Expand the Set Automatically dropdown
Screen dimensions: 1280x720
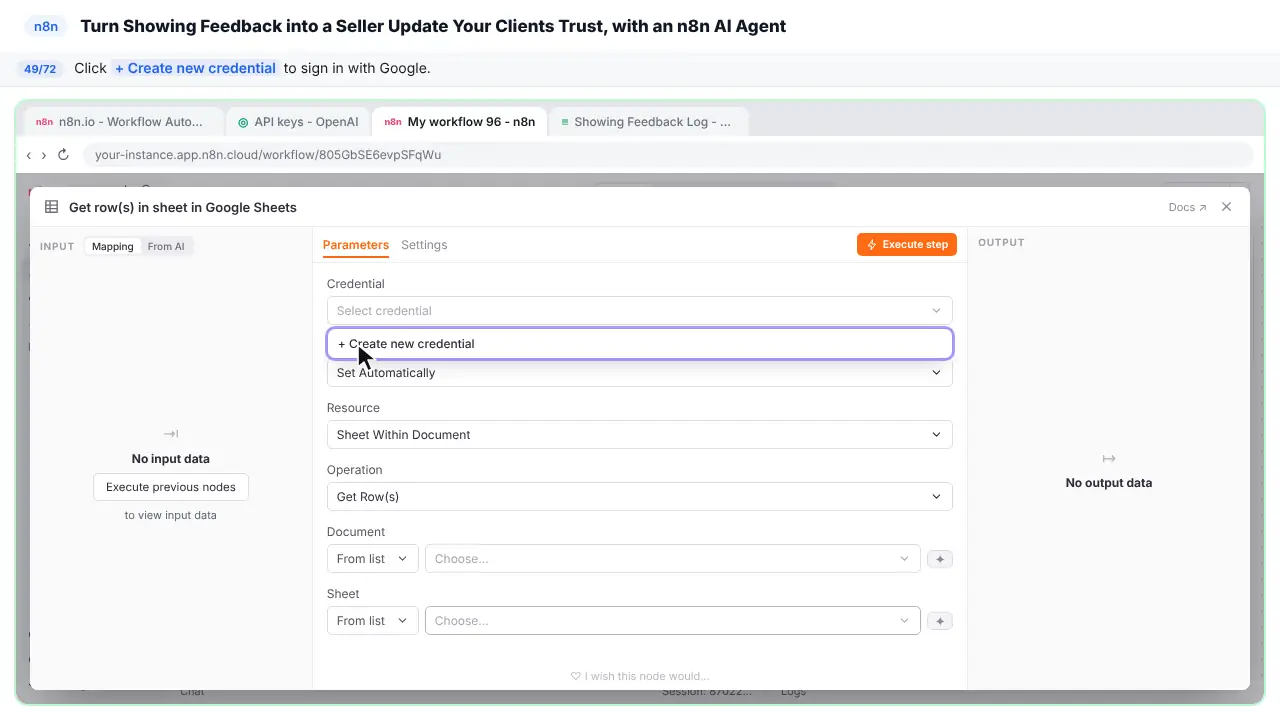tap(640, 373)
